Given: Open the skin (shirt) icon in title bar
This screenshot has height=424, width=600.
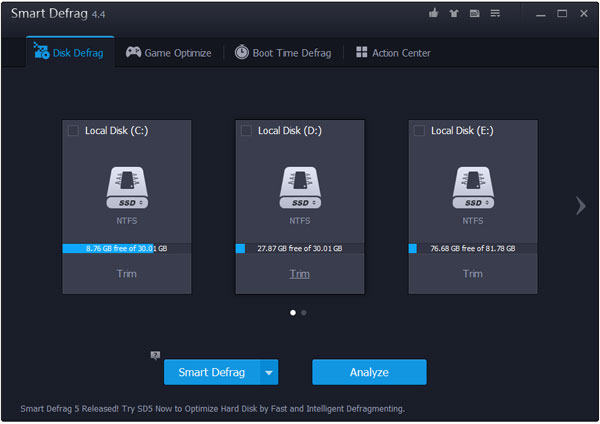Looking at the screenshot, I should (x=453, y=14).
